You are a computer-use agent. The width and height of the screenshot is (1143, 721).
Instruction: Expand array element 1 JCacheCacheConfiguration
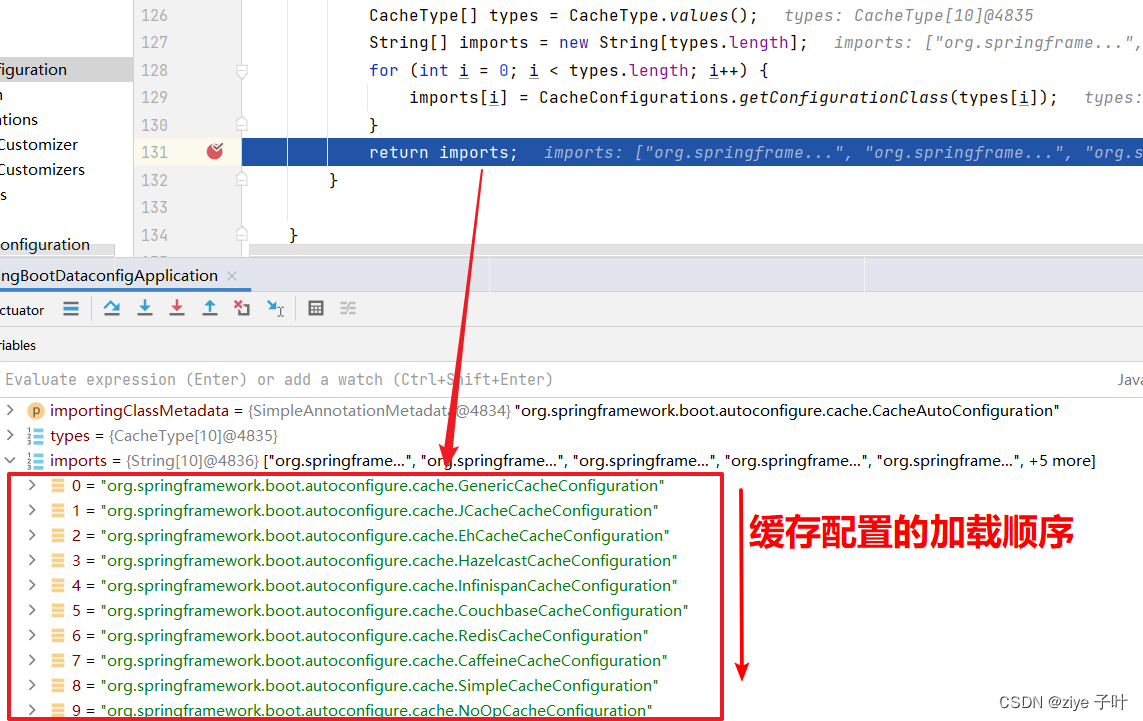coord(32,510)
